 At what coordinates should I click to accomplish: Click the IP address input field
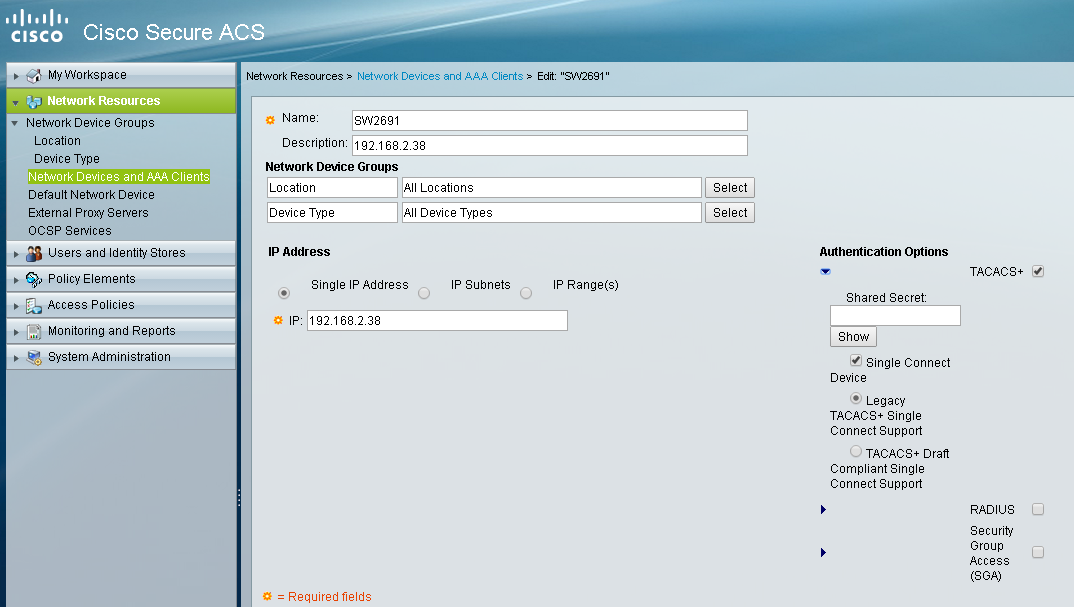pos(437,321)
